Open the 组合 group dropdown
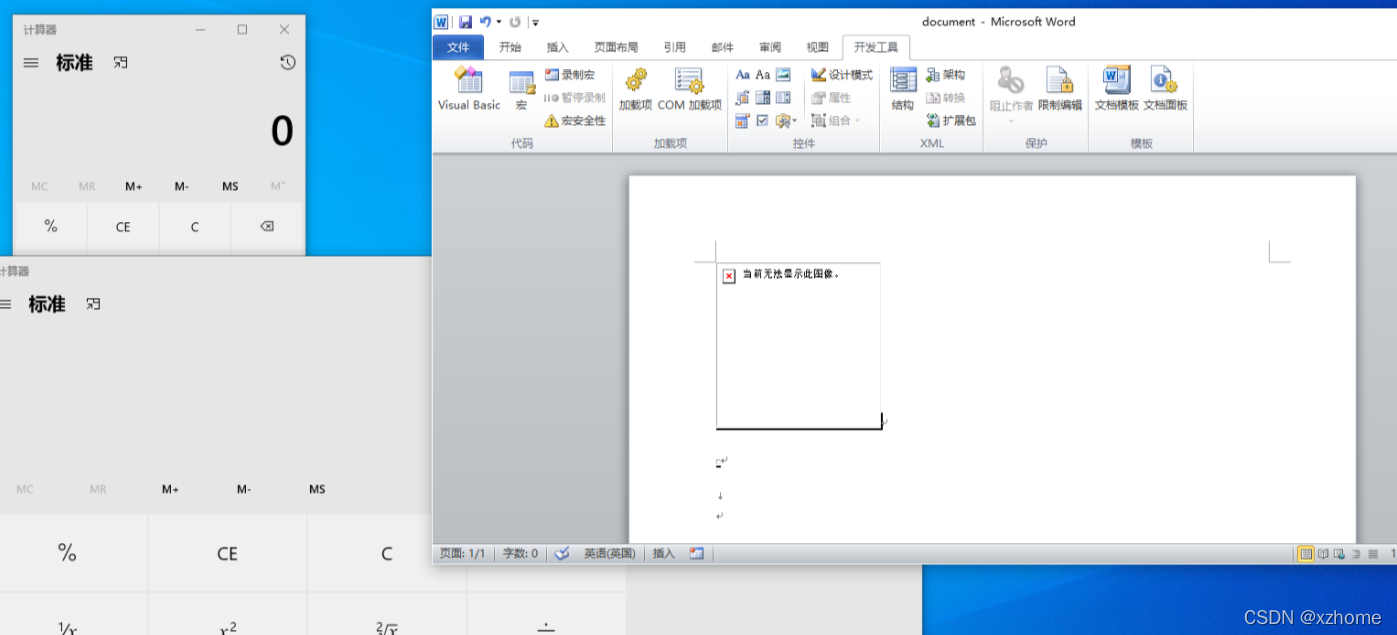Viewport: 1397px width, 635px height. (x=835, y=121)
